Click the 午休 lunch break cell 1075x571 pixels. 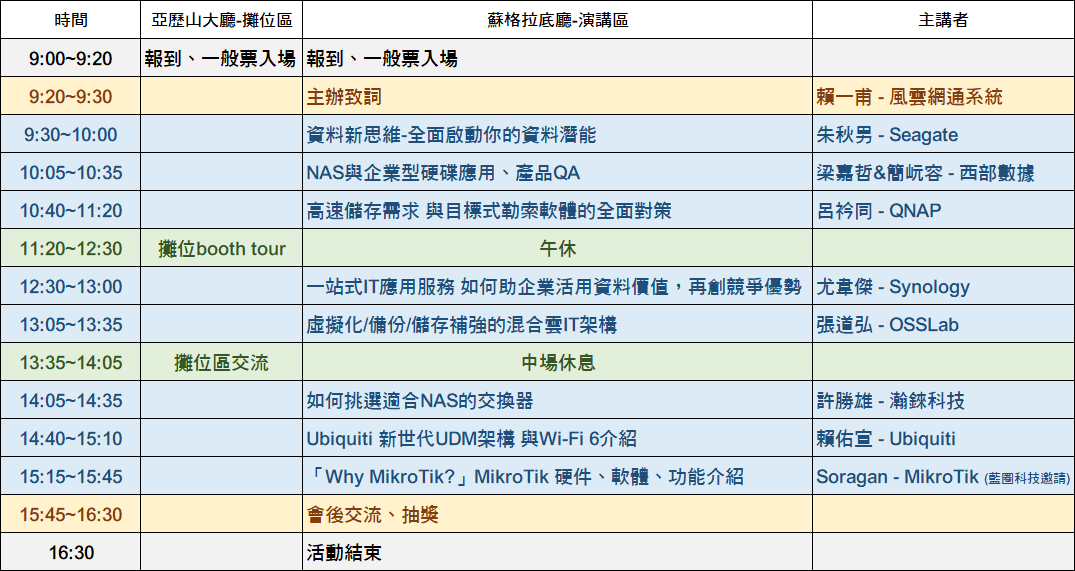(x=557, y=249)
